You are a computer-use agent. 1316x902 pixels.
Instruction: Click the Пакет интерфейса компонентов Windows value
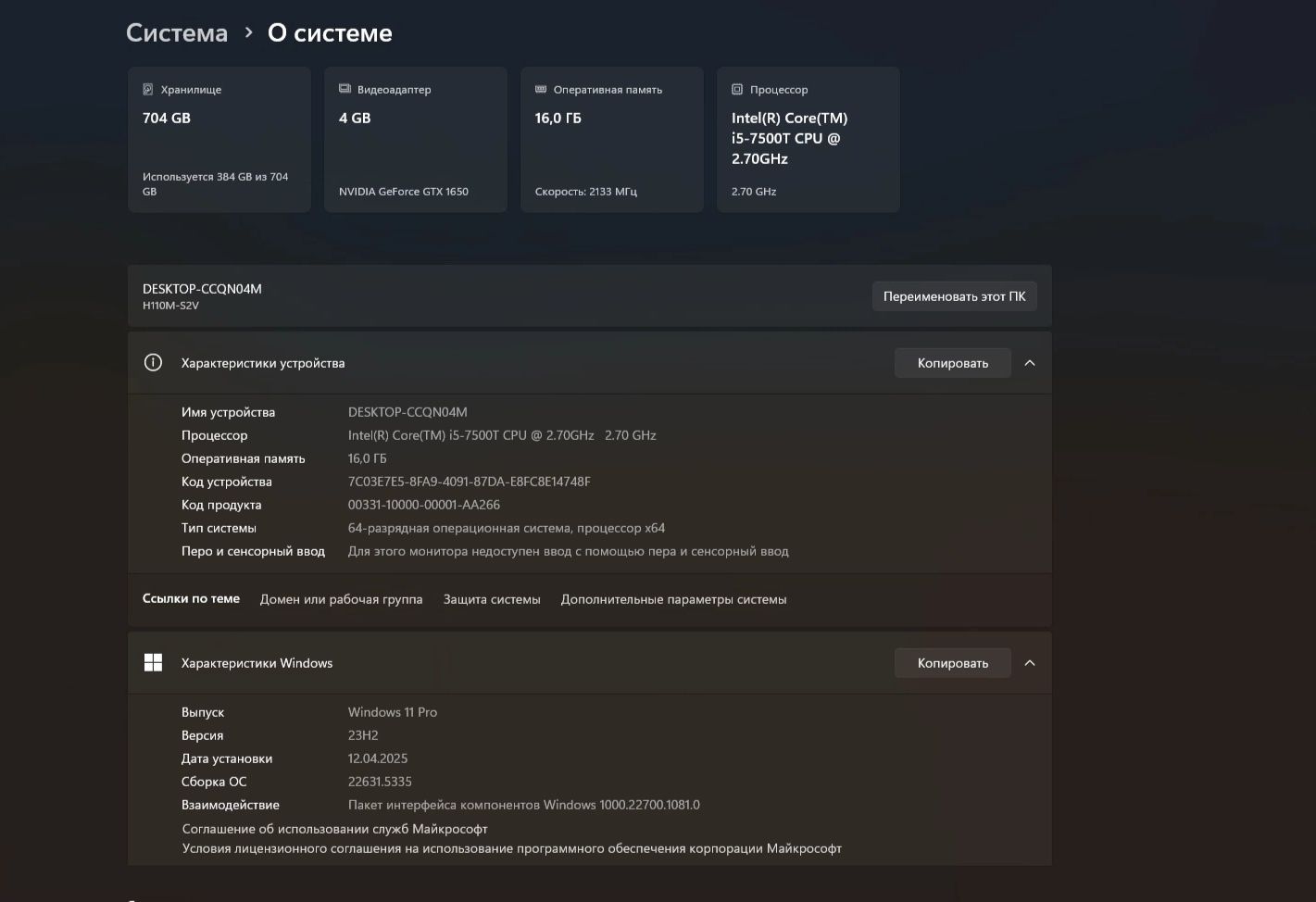point(524,805)
